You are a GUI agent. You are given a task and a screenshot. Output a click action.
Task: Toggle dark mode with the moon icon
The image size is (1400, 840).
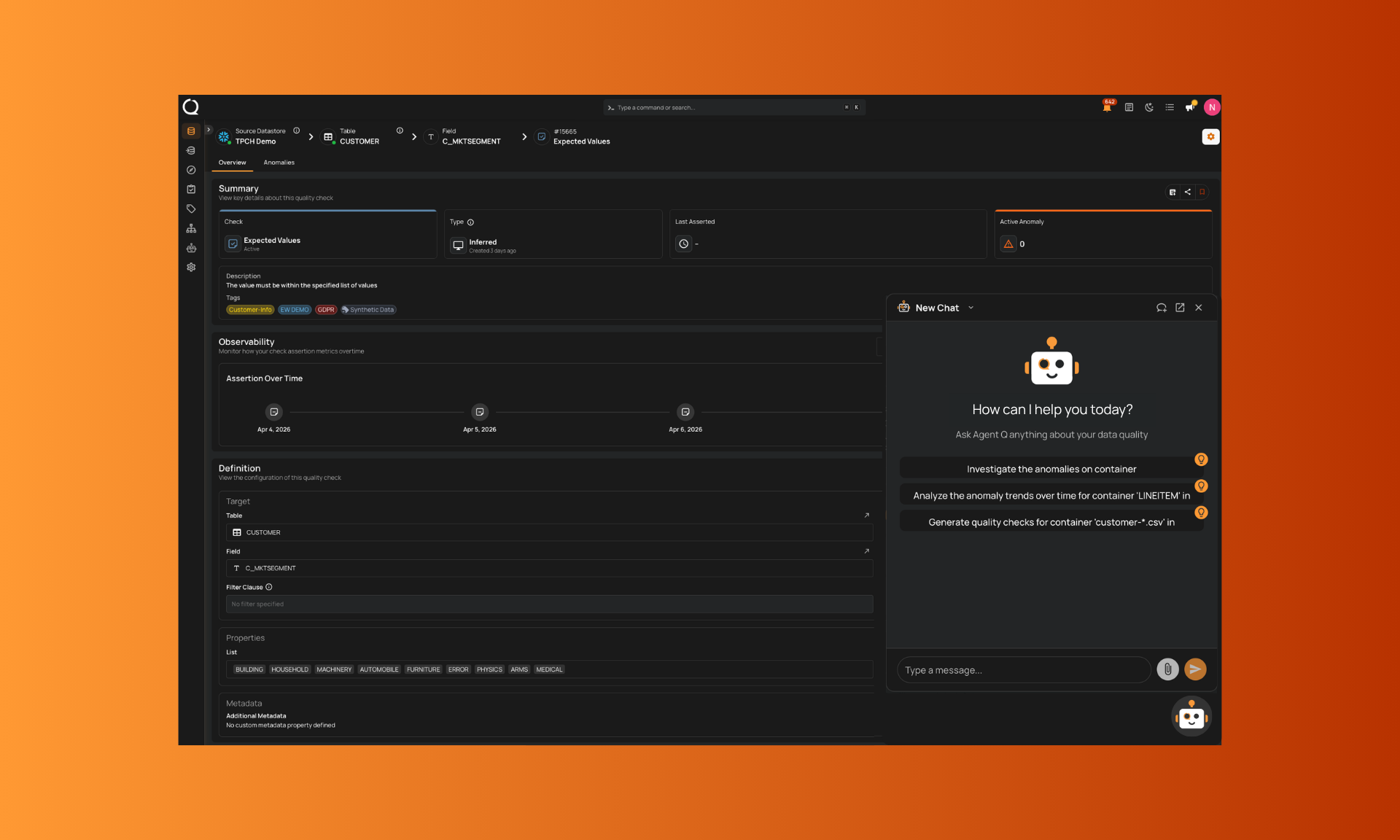pos(1149,107)
